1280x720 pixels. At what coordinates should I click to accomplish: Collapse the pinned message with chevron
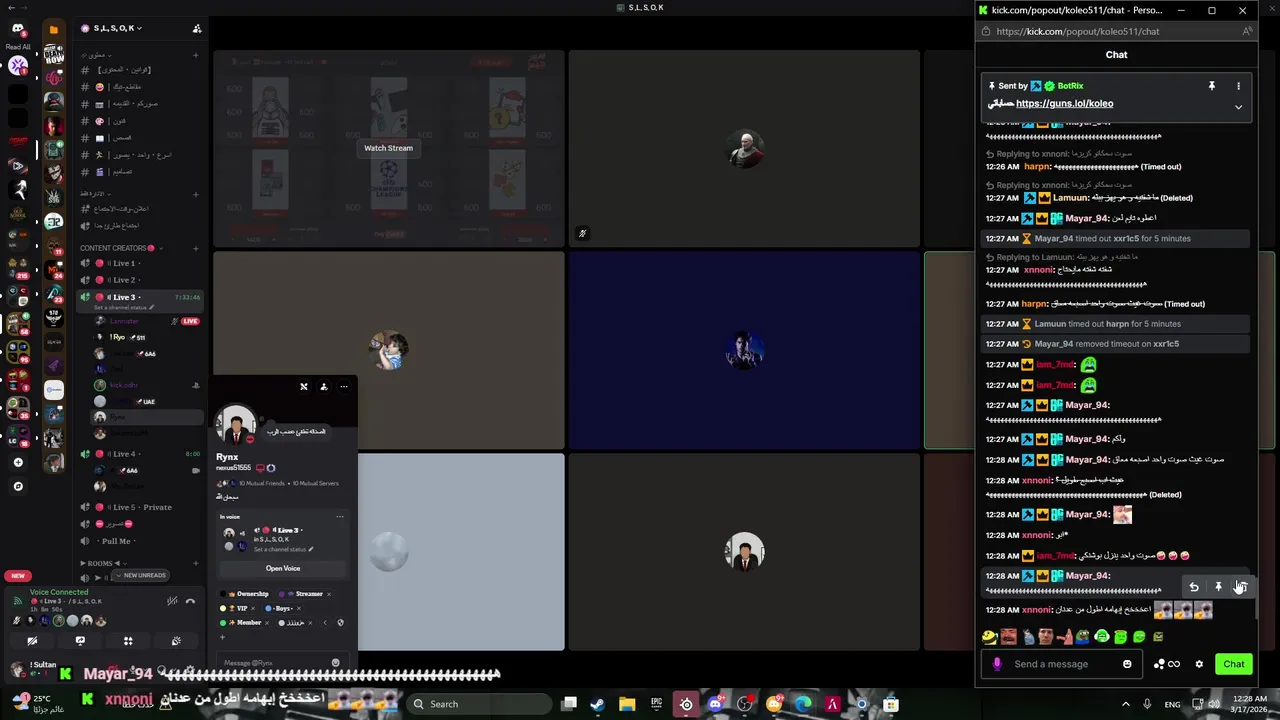(1238, 107)
